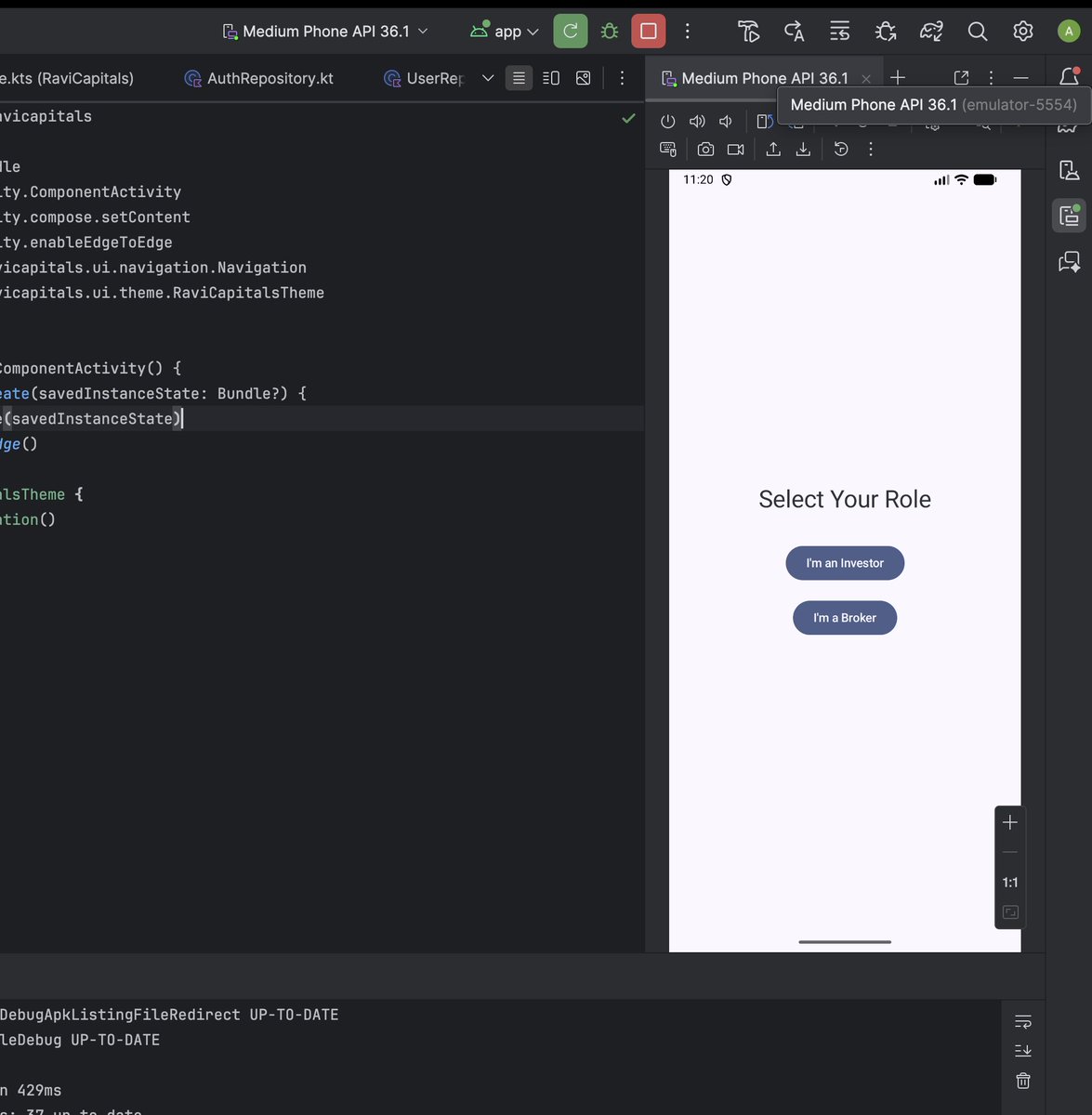Rerun the app with the green button

pyautogui.click(x=571, y=31)
